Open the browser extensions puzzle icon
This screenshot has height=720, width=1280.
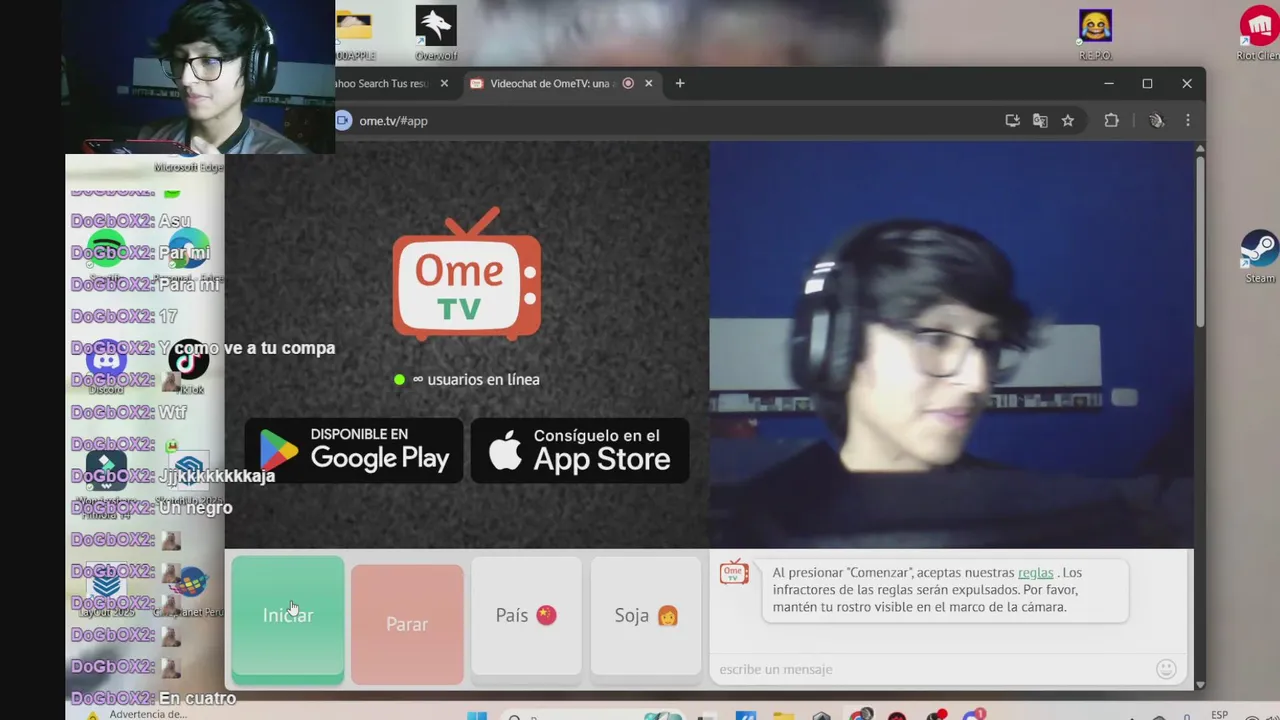[x=1111, y=121]
